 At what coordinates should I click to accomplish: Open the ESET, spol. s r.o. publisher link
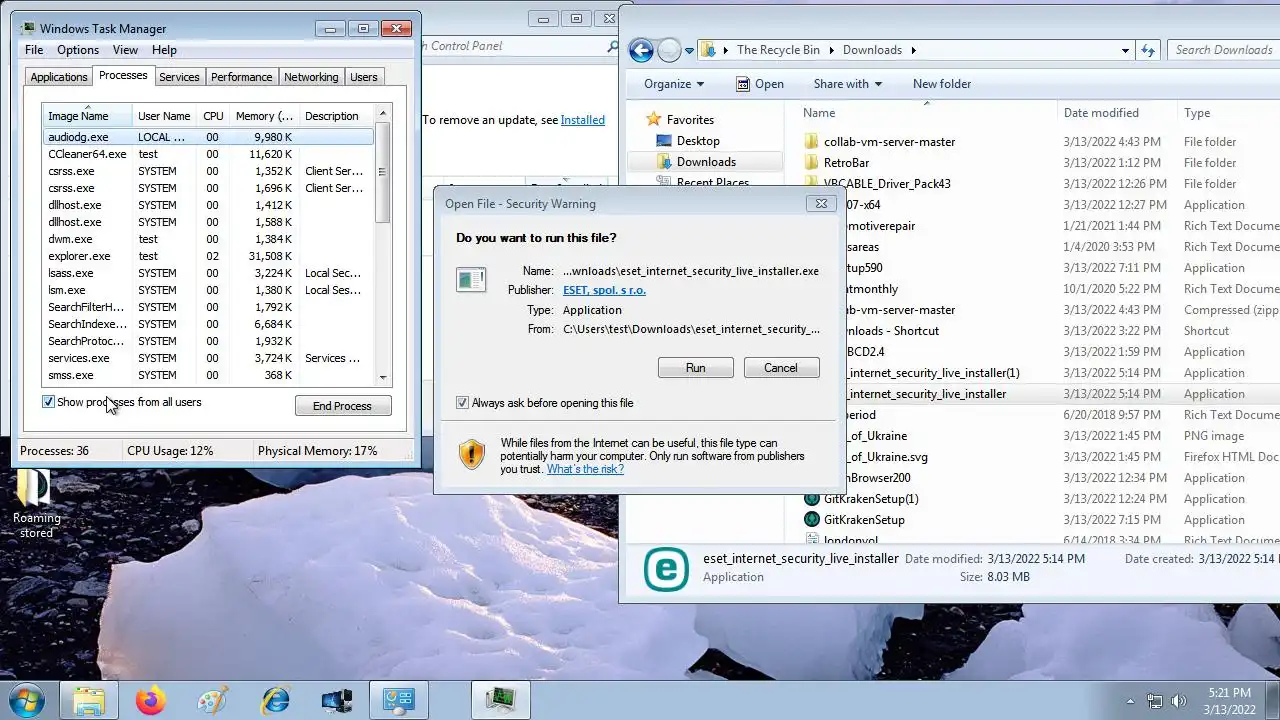604,290
